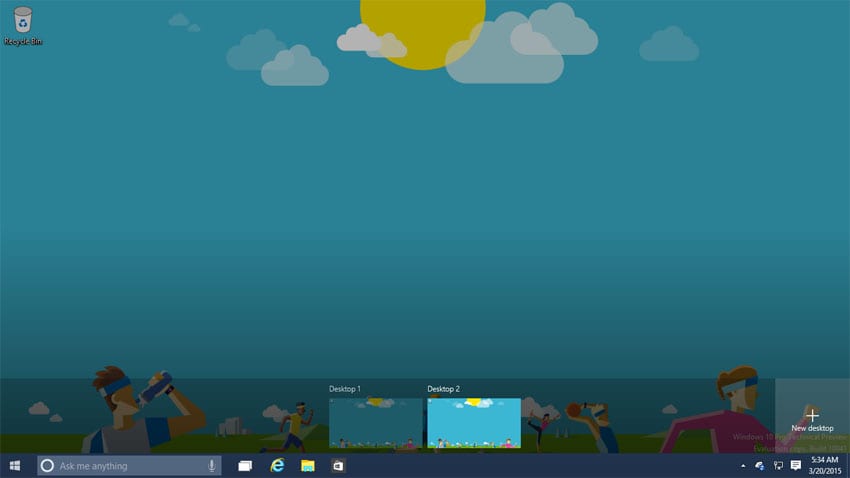
Task: Click the Desktop 1 label
Action: pyautogui.click(x=345, y=389)
